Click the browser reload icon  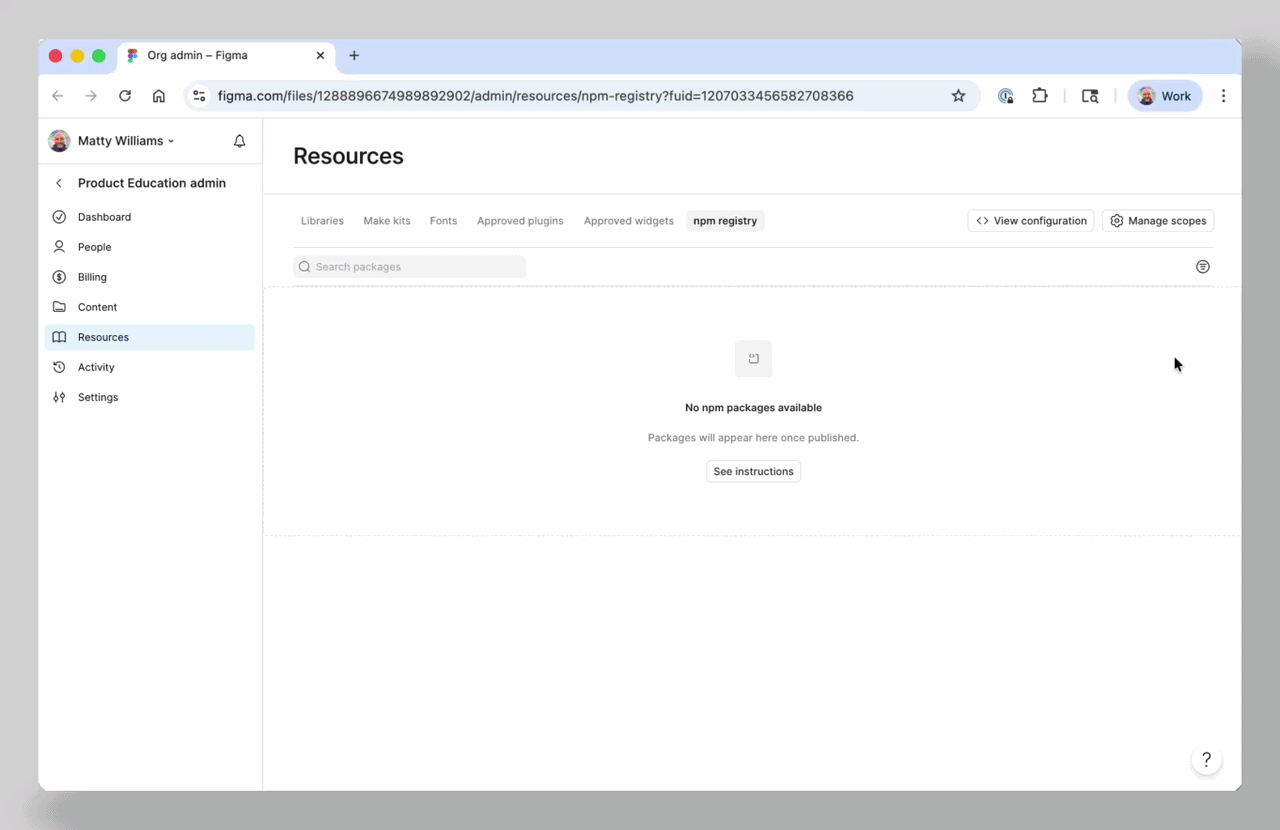125,96
